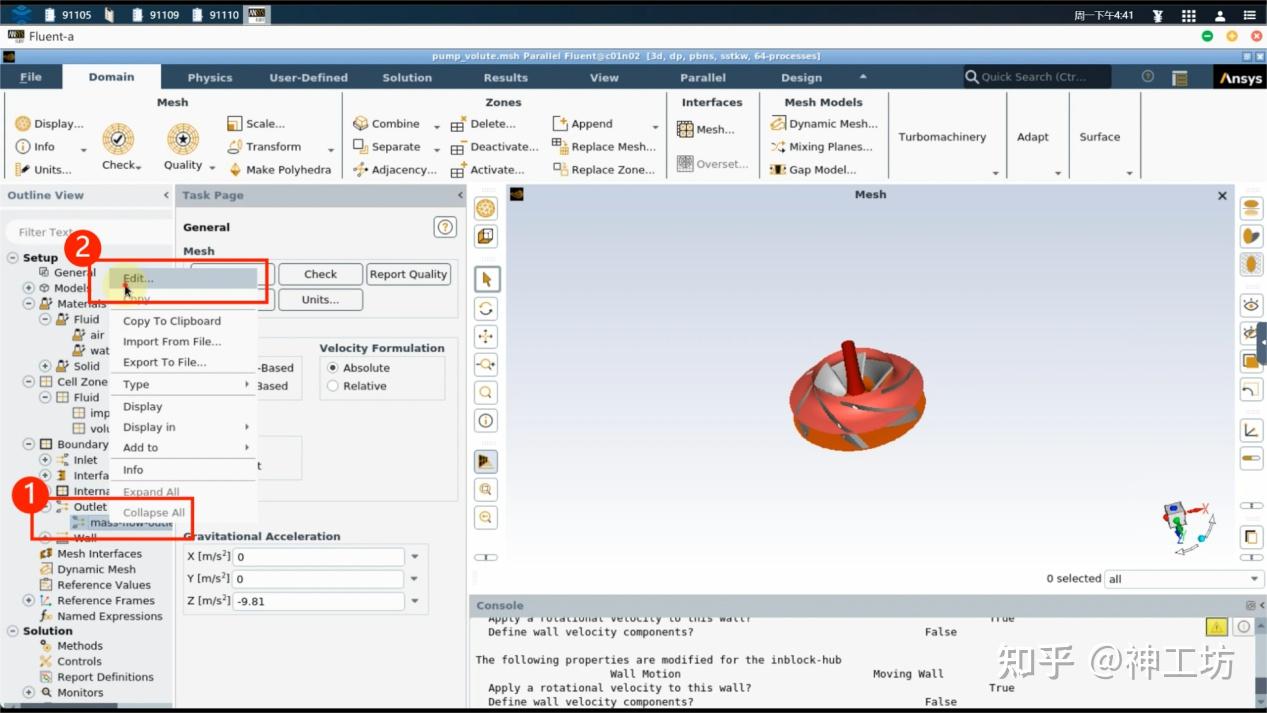Click Deactivate zones tool
Viewport: 1267px width, 713px height.
[x=494, y=147]
